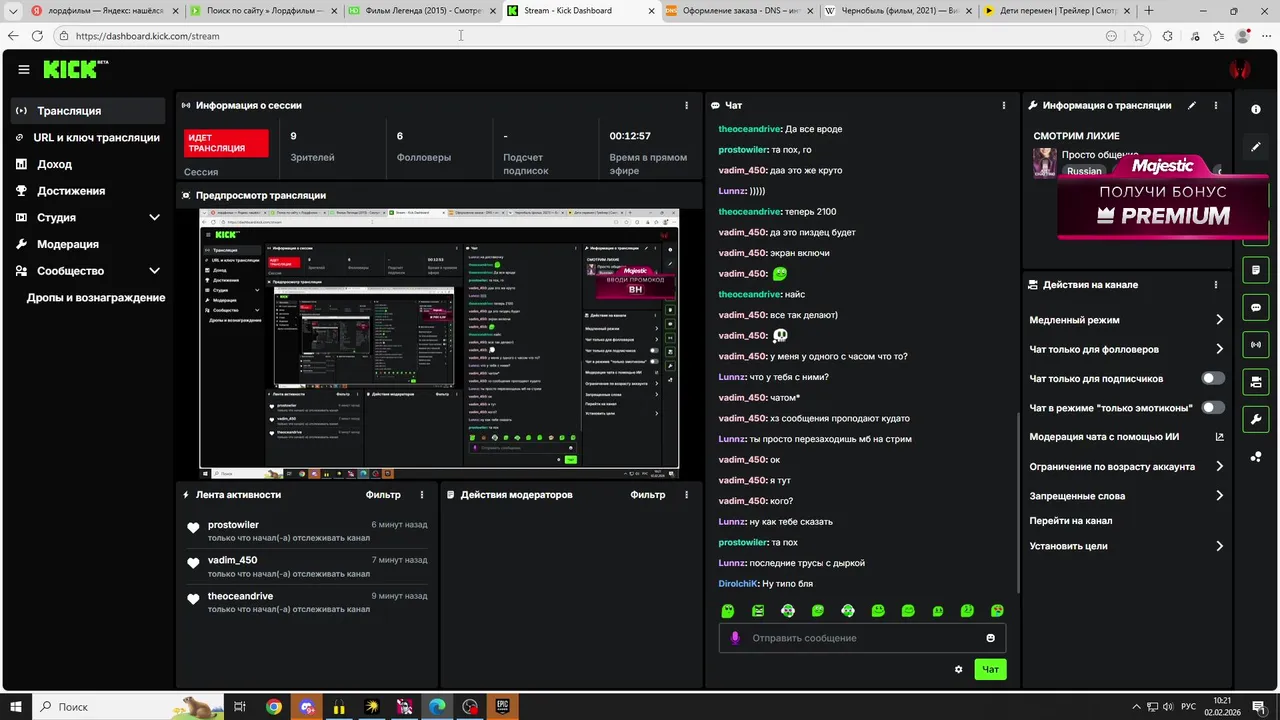Image resolution: width=1280 pixels, height=720 pixels.
Task: Toggle Чат в режиме "только эмотиконы" switch
Action: pos(1213,408)
